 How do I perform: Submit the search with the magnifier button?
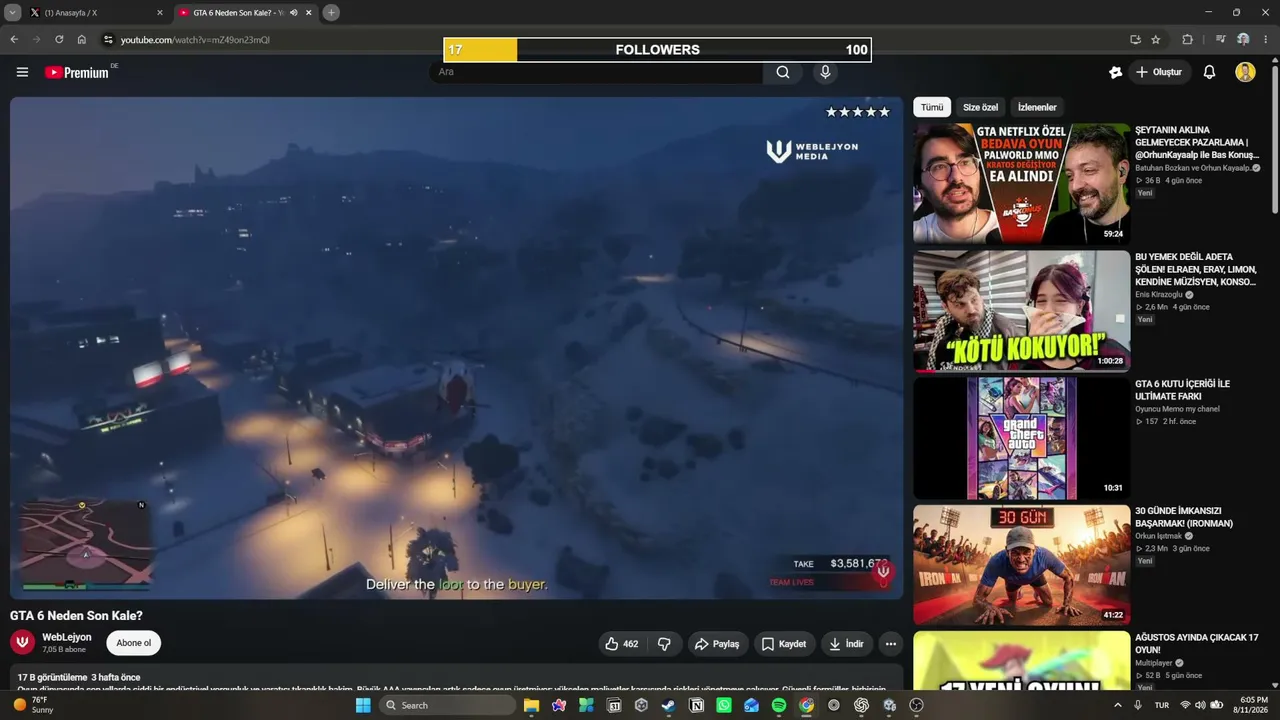783,72
